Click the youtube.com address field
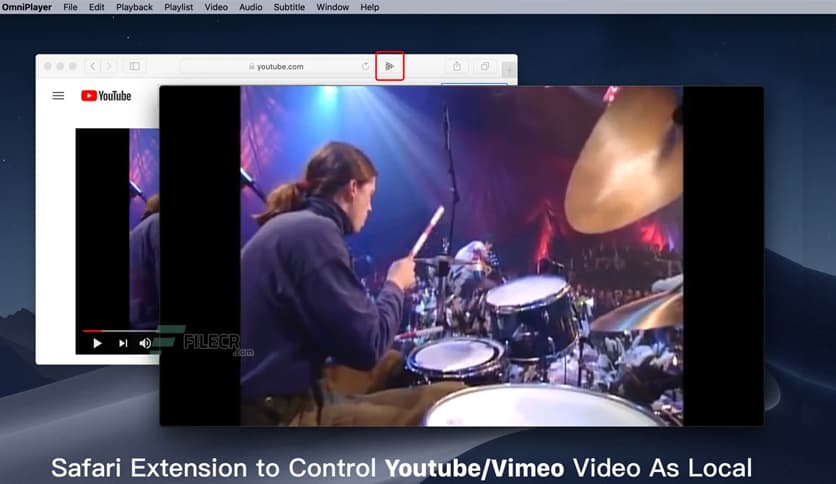The height and width of the screenshot is (484, 836). pos(276,66)
